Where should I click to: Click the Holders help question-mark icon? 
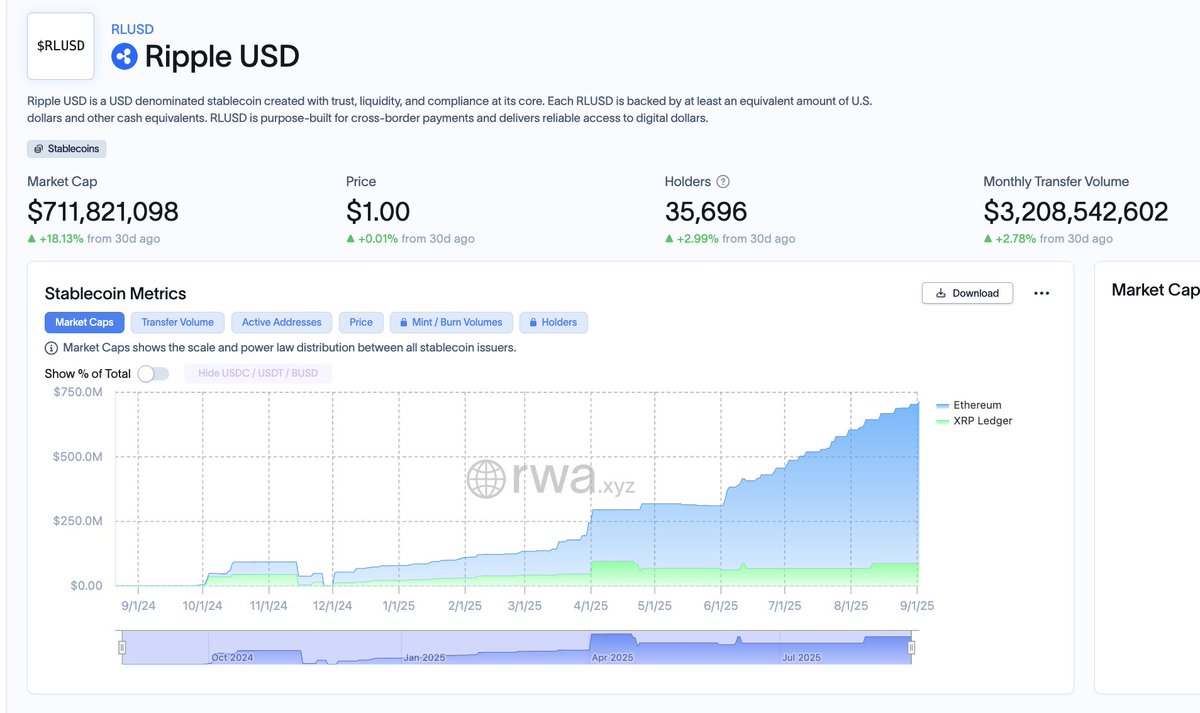click(x=723, y=182)
